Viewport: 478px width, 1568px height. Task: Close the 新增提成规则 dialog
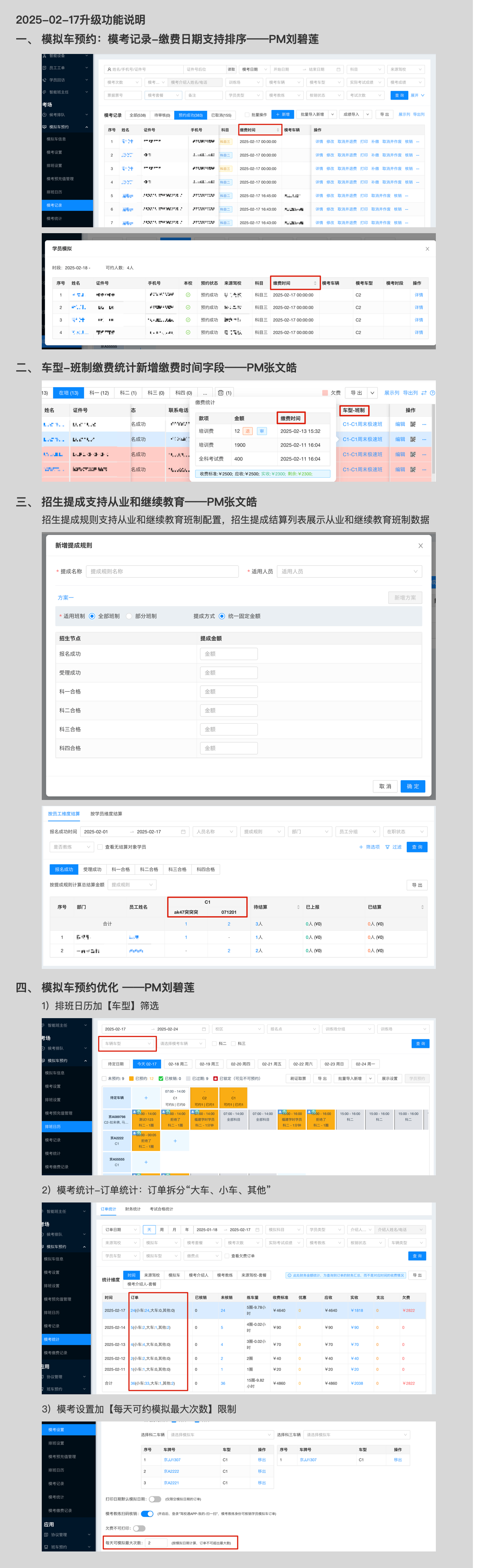[420, 546]
